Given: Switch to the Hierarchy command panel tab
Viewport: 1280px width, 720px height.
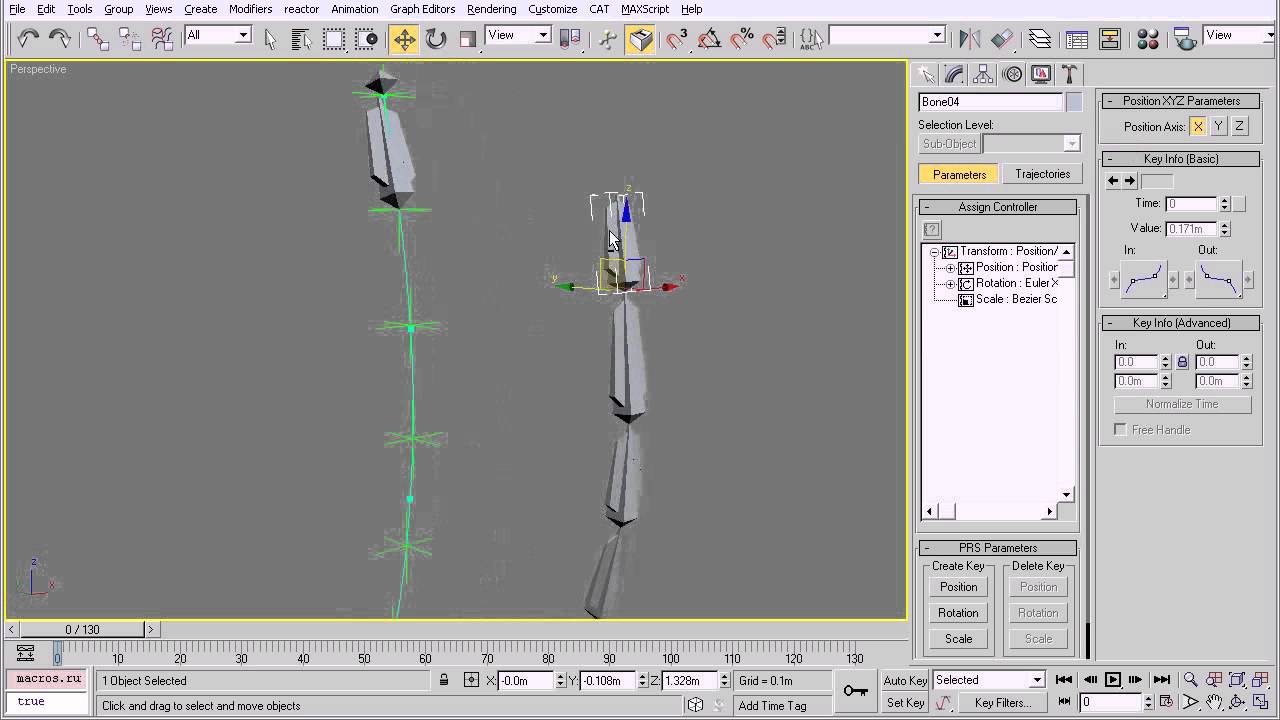Looking at the screenshot, I should (x=983, y=75).
